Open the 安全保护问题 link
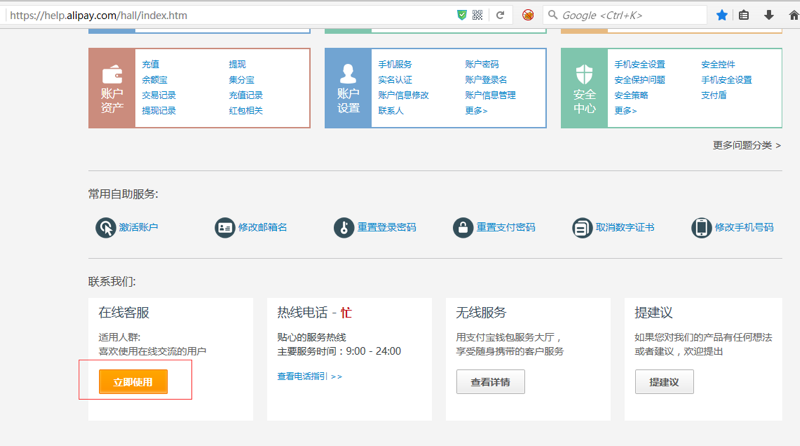800x446 pixels. [x=640, y=80]
